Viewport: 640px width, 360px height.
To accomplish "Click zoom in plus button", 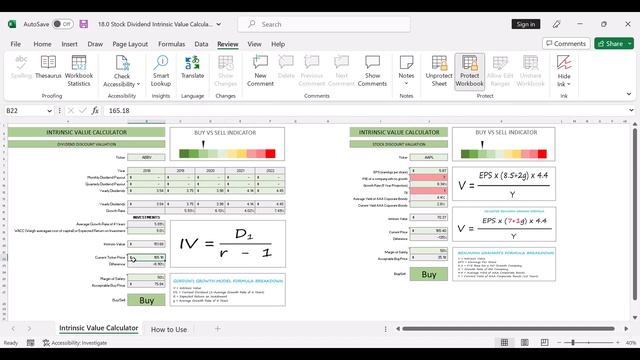I will coord(618,343).
